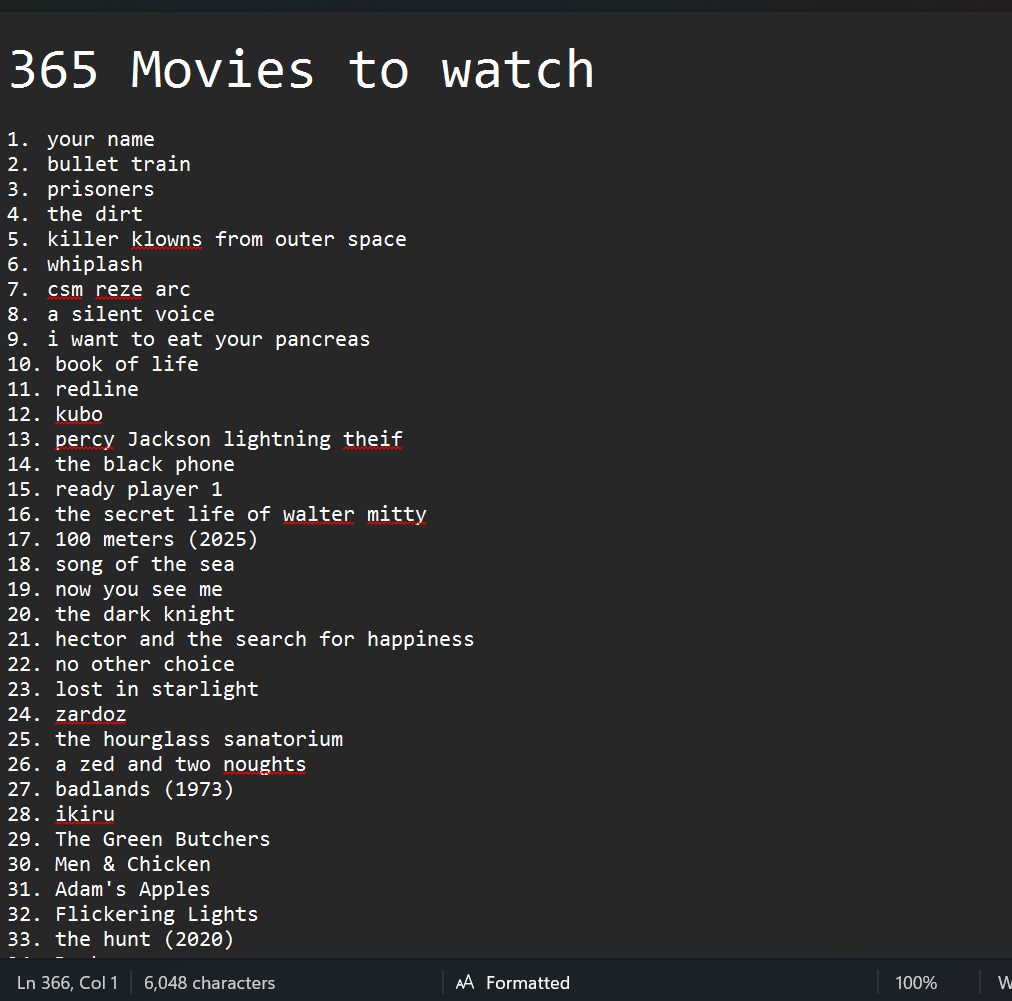
Task: Click the Formatted text icon in status bar
Action: pos(465,982)
